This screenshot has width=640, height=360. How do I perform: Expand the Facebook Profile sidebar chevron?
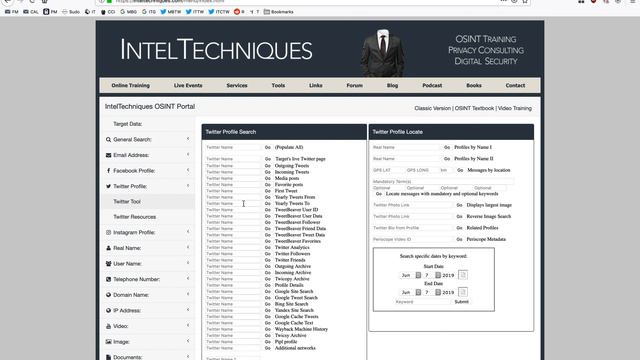tap(188, 170)
